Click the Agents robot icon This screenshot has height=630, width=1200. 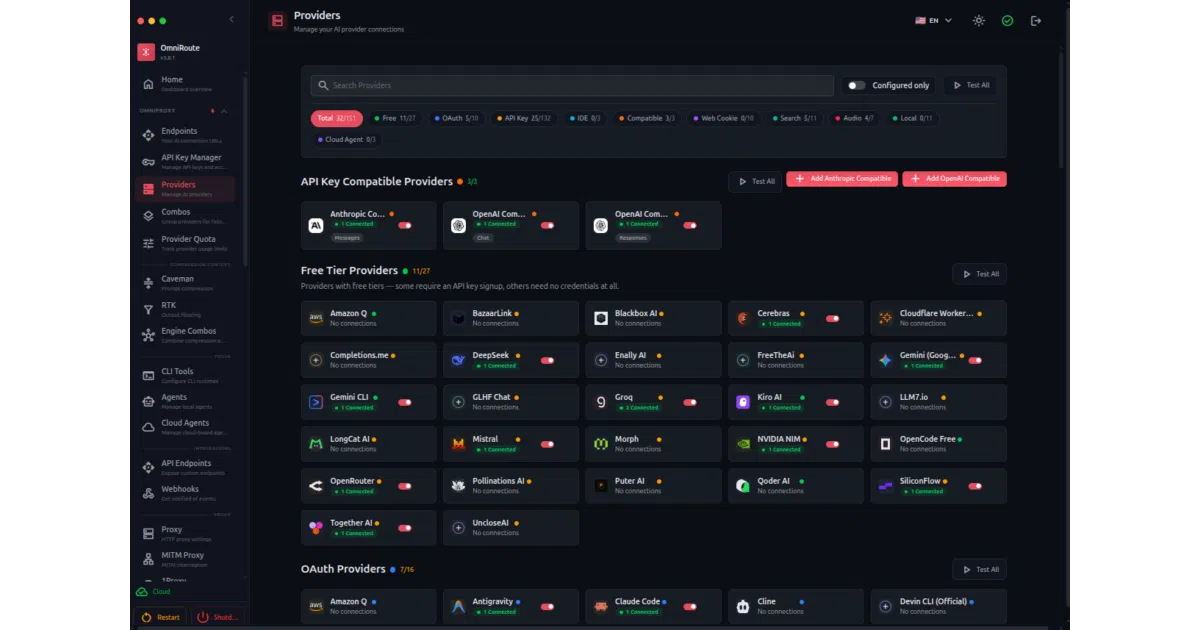[148, 401]
